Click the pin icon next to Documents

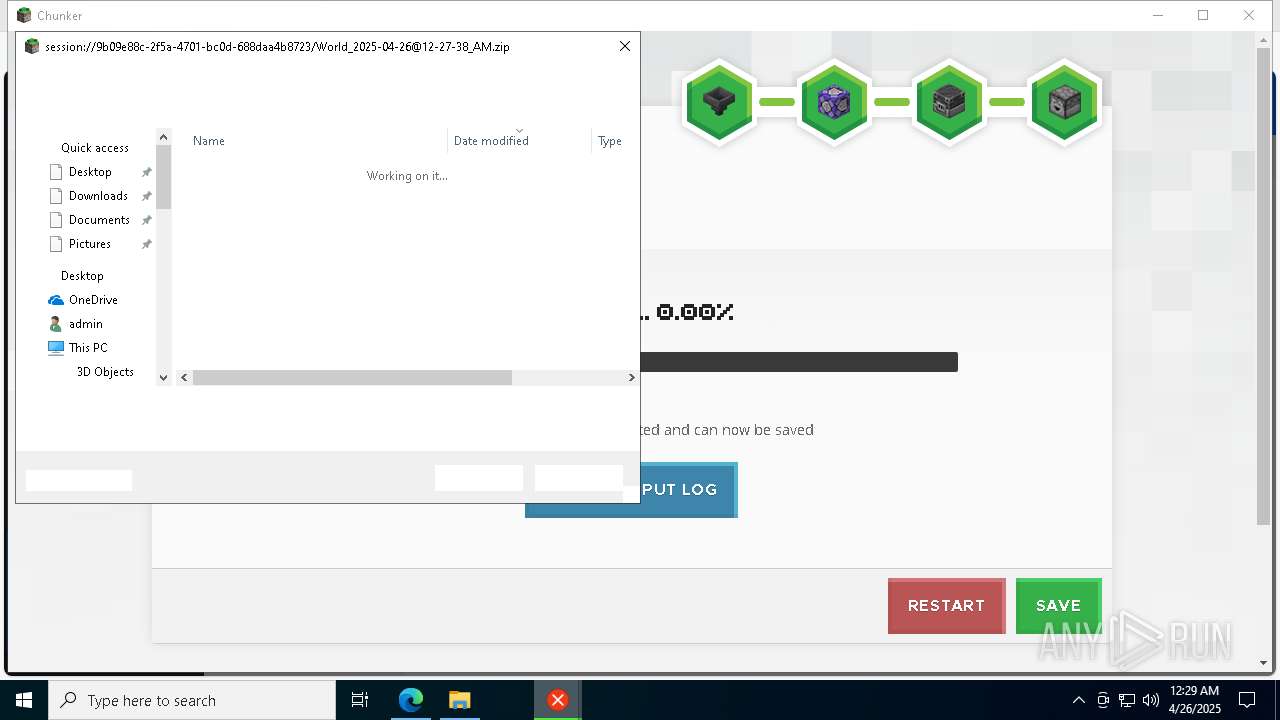click(146, 220)
